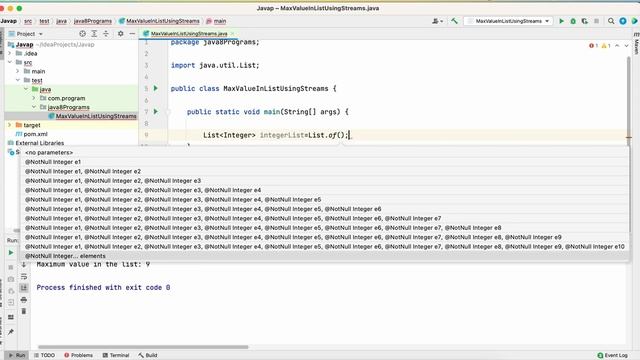The height and width of the screenshot is (360, 640).
Task: Open the IDE updates blue circle icon
Action: click(623, 21)
